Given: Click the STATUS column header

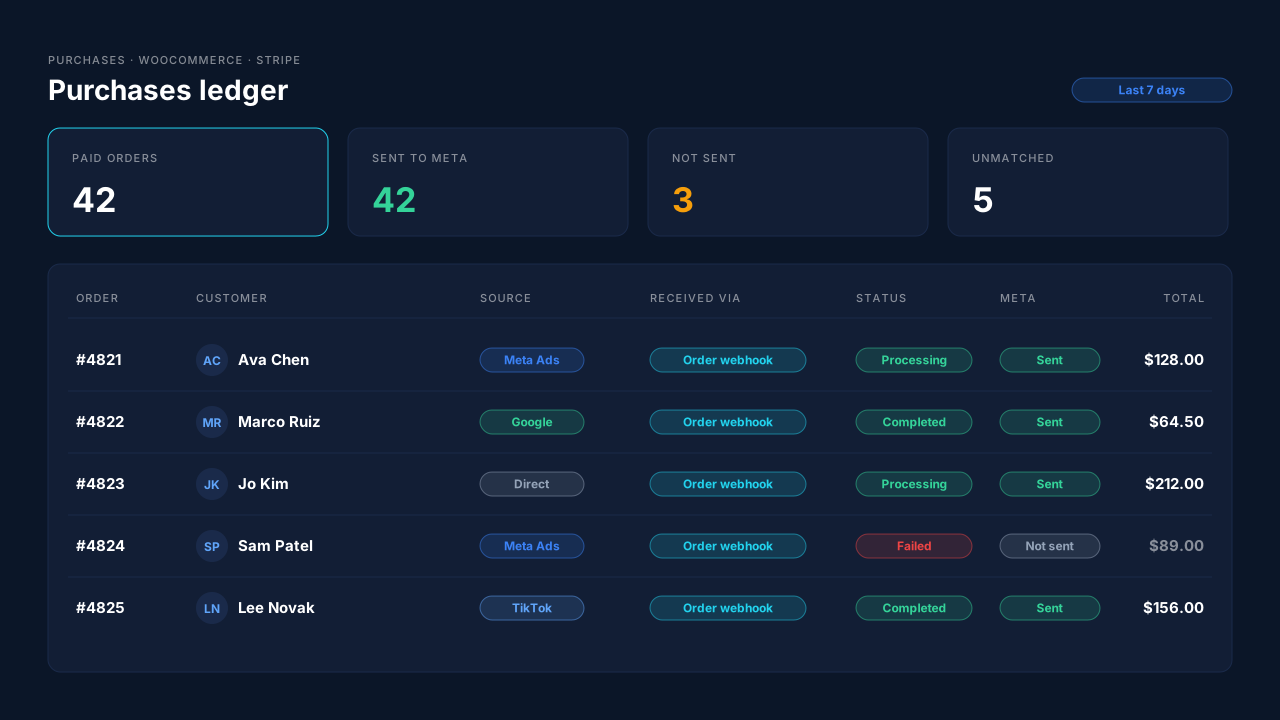Looking at the screenshot, I should click(x=881, y=298).
